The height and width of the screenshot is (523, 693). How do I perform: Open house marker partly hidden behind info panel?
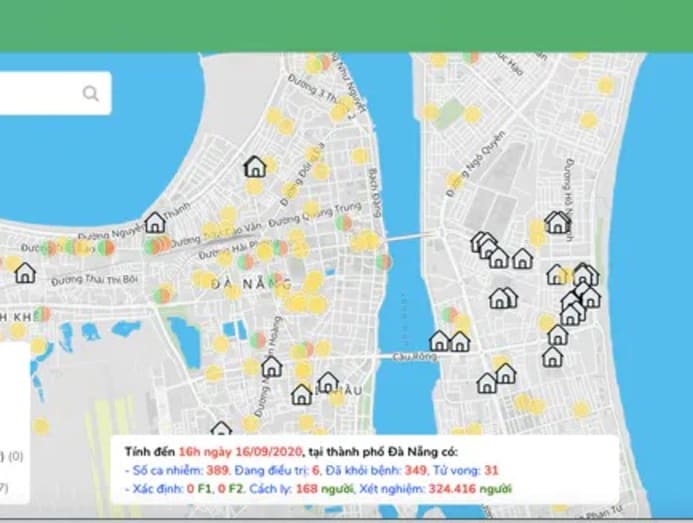click(221, 430)
